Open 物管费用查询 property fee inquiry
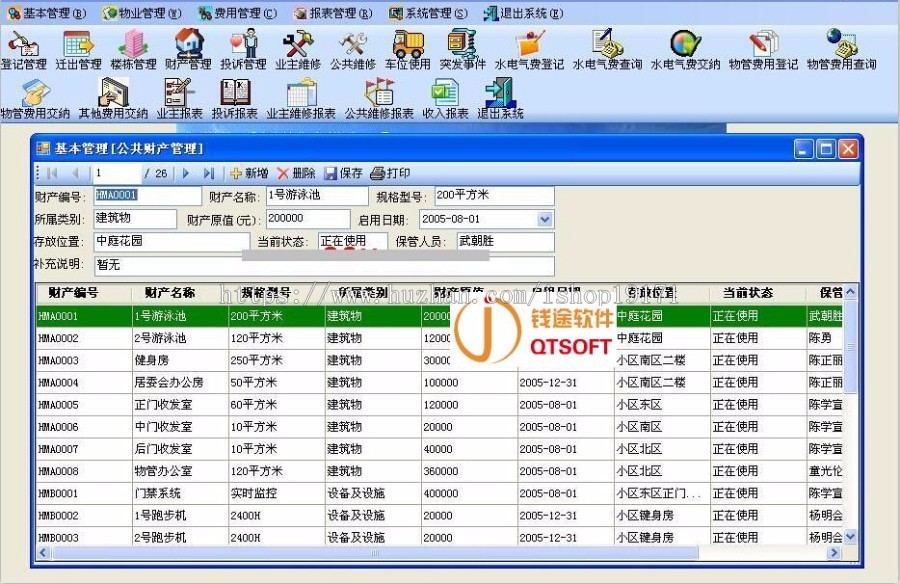 [843, 47]
